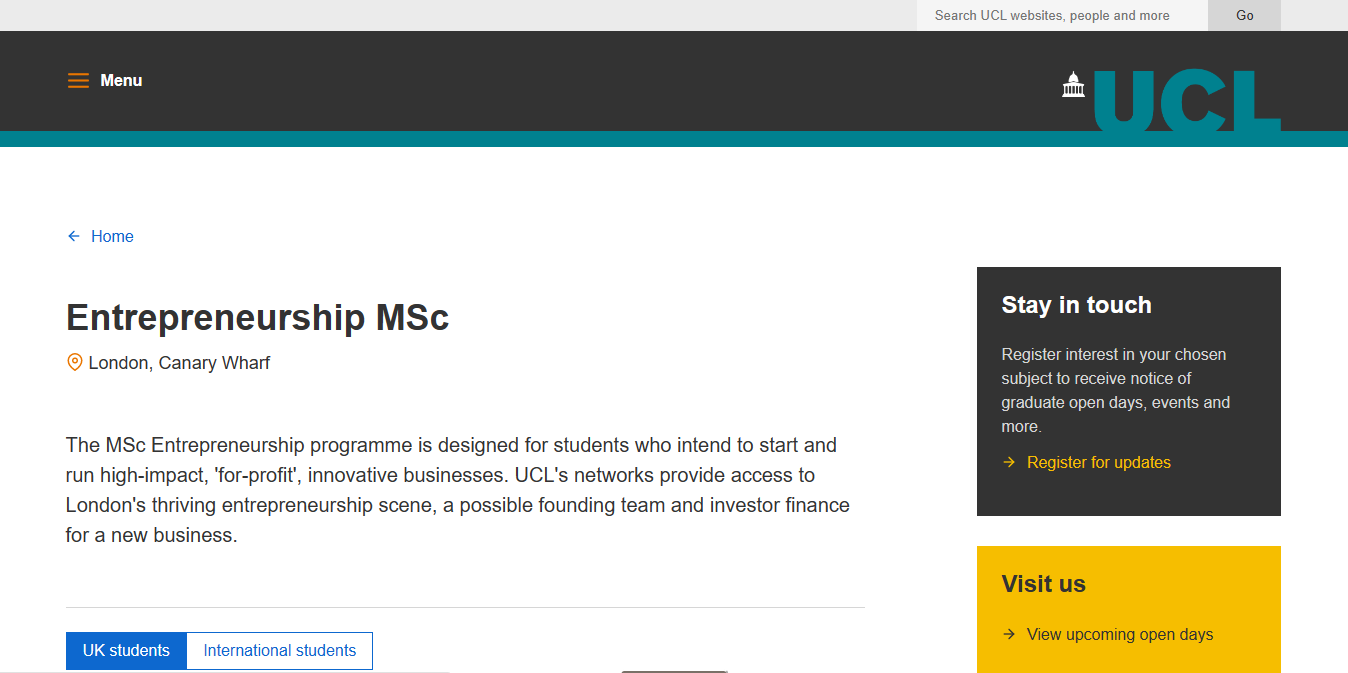Click the Menu label in the header
The image size is (1348, 673).
click(121, 81)
